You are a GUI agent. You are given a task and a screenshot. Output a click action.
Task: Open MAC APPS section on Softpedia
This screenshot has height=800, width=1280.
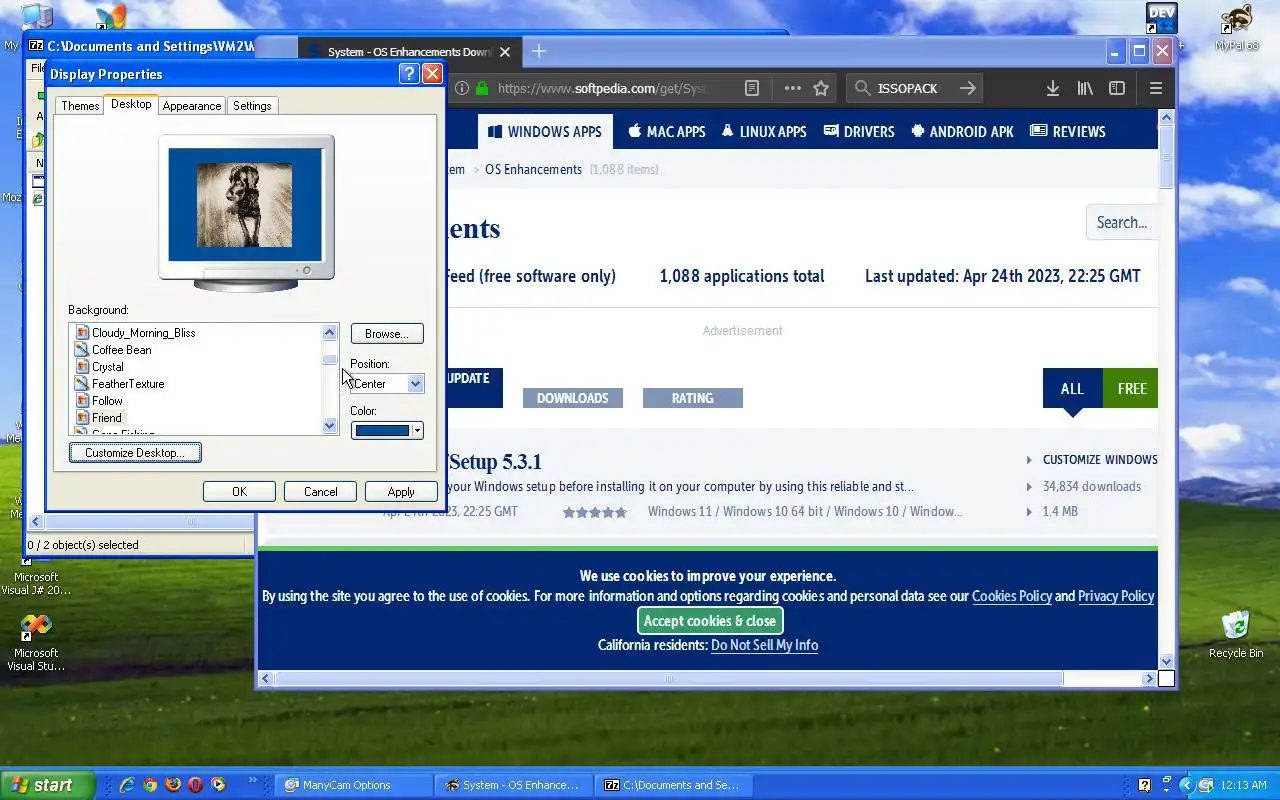pos(667,131)
